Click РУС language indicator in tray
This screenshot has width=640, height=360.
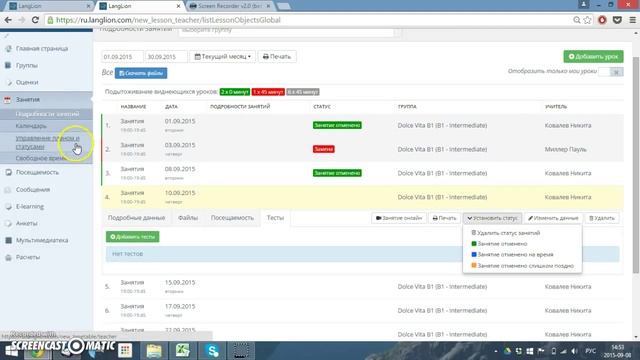590,351
